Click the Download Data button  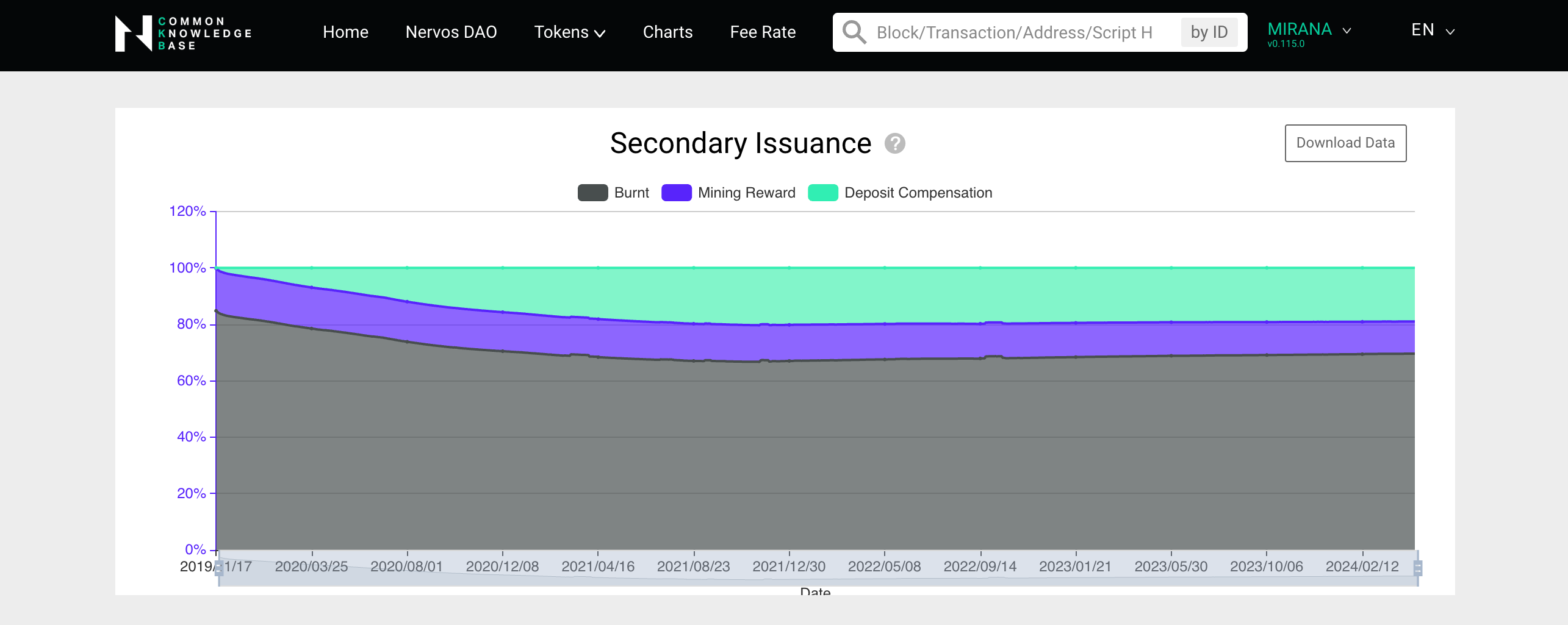click(x=1345, y=143)
